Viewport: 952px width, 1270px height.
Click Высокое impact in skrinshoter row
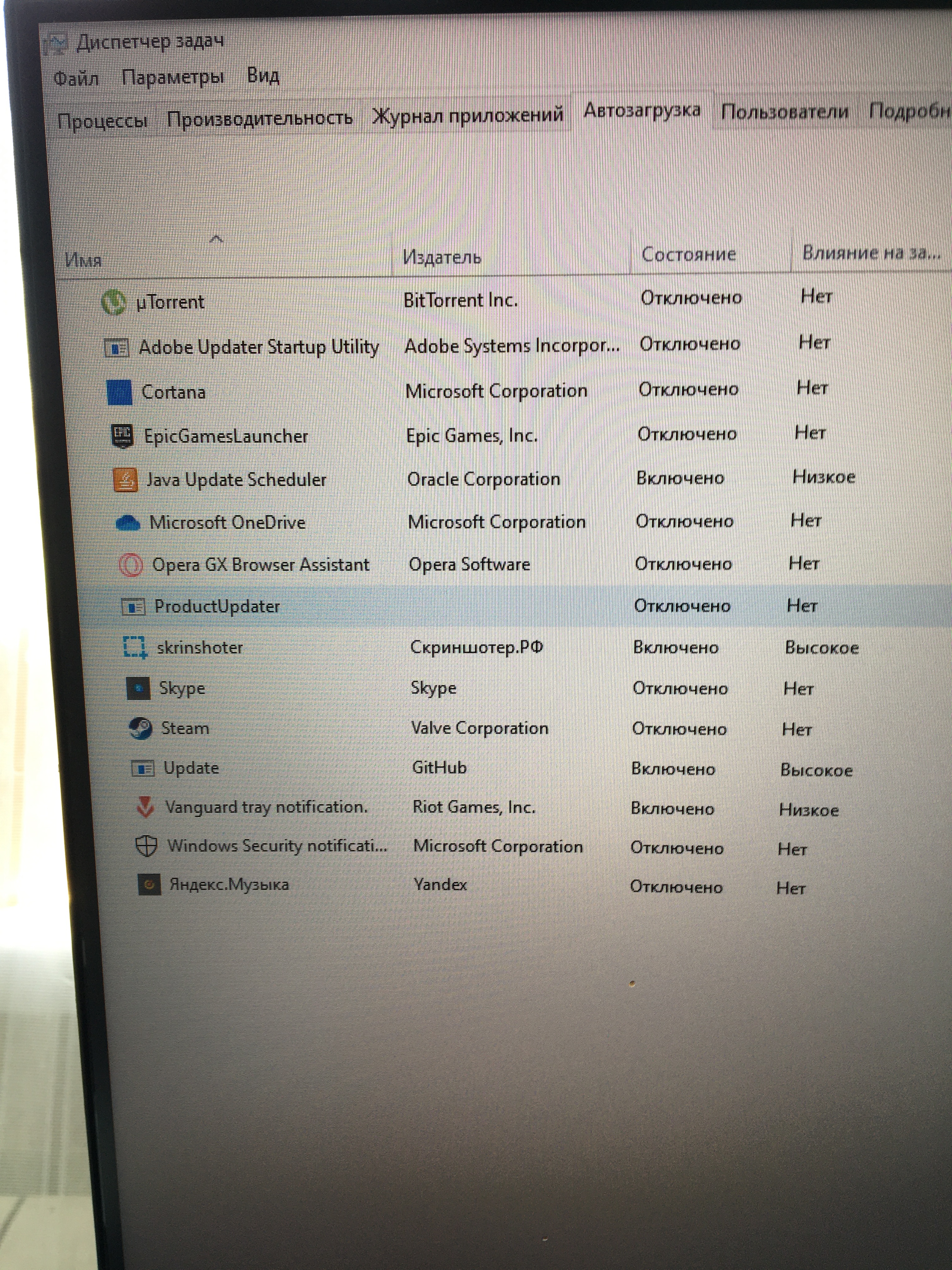[822, 648]
